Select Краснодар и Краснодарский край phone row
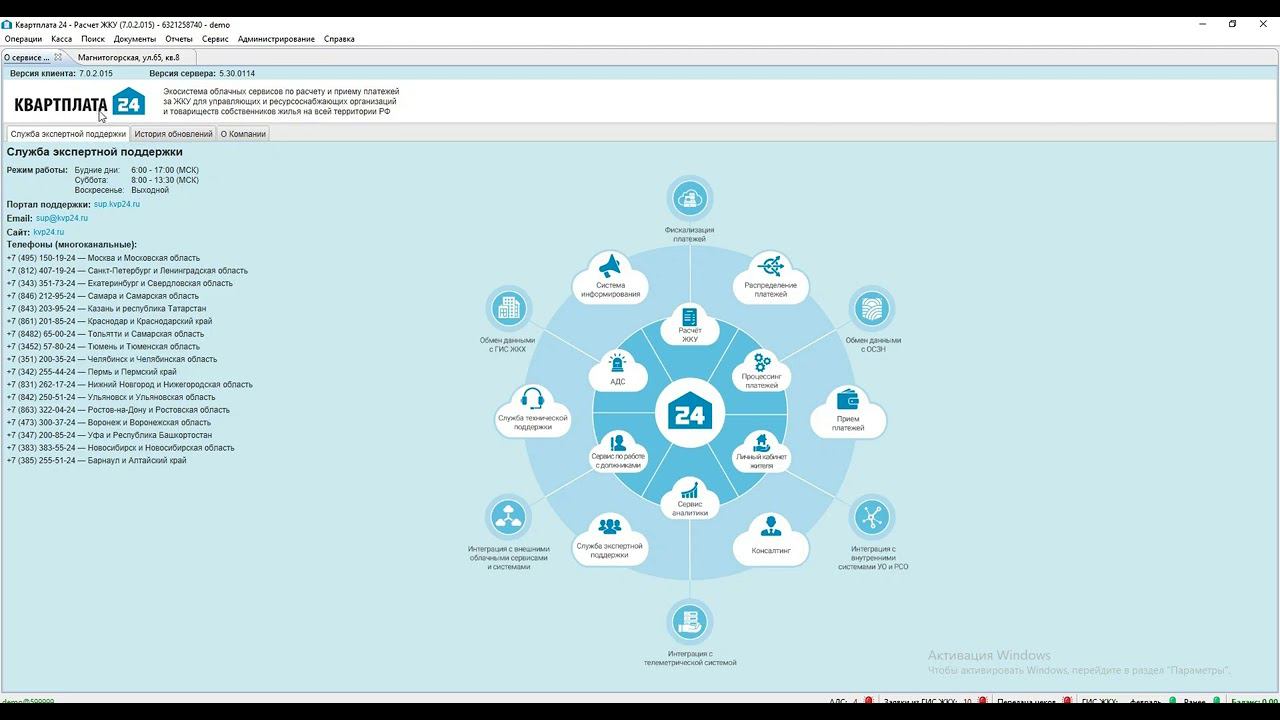The image size is (1280, 720). pyautogui.click(x=109, y=321)
